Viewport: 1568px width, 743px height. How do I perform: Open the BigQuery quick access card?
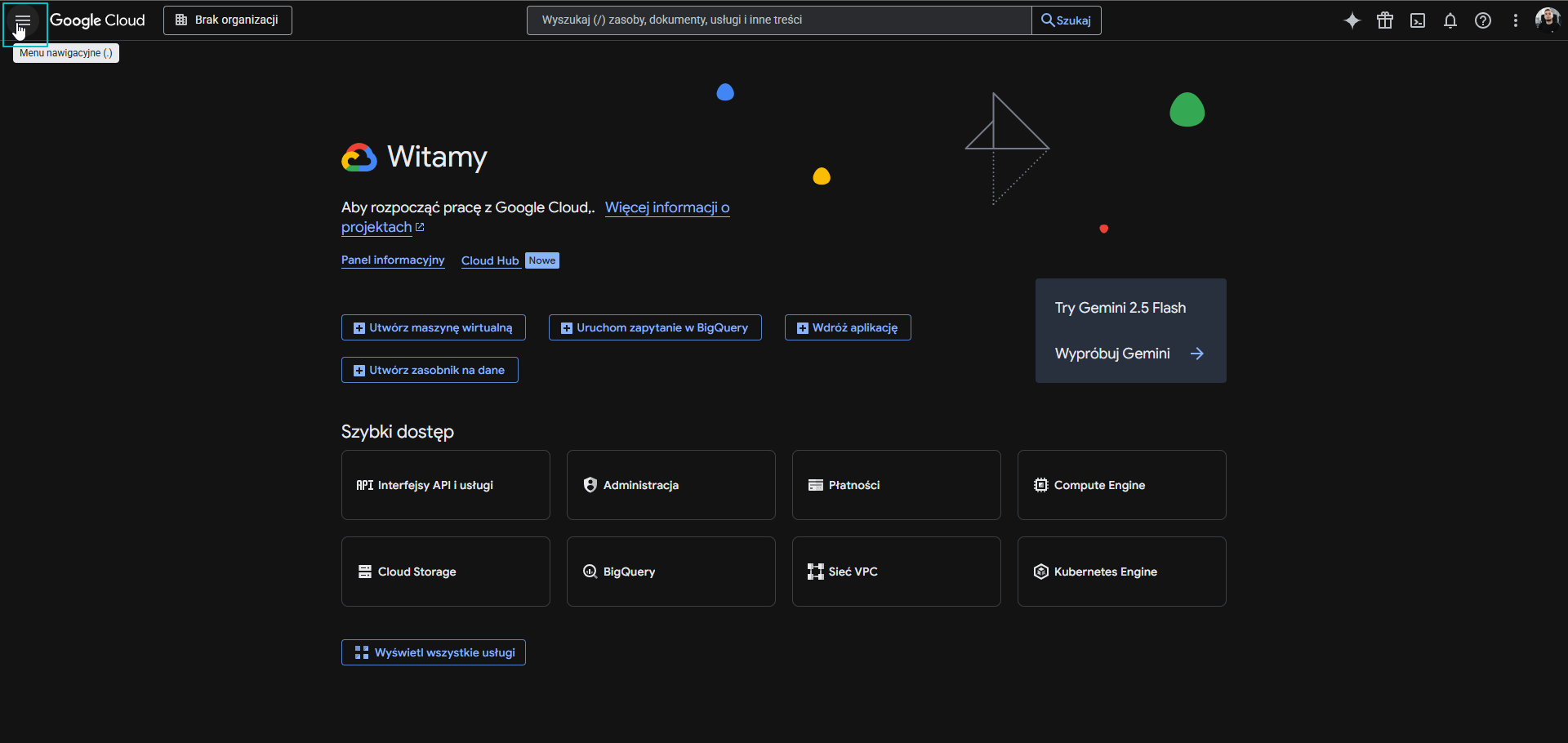[670, 571]
